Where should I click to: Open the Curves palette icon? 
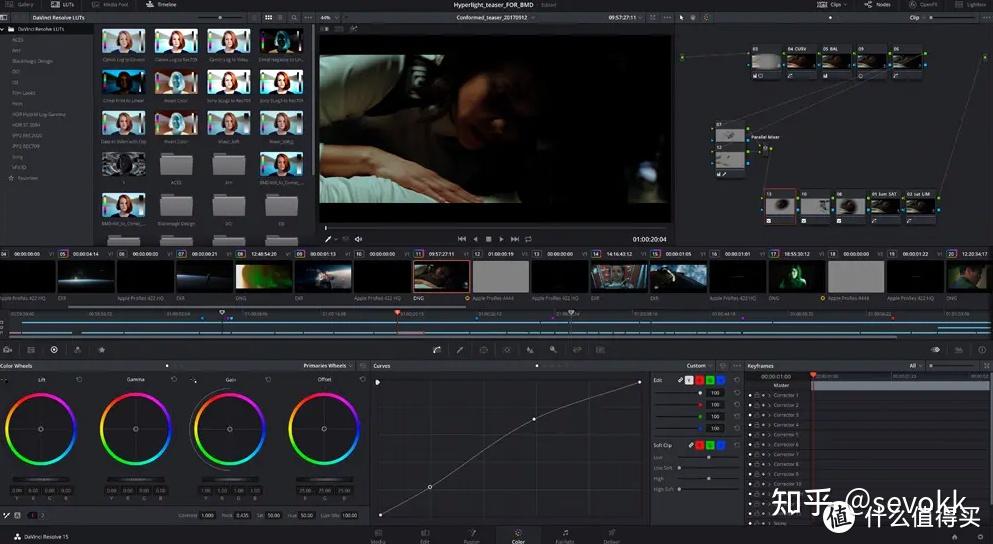437,350
